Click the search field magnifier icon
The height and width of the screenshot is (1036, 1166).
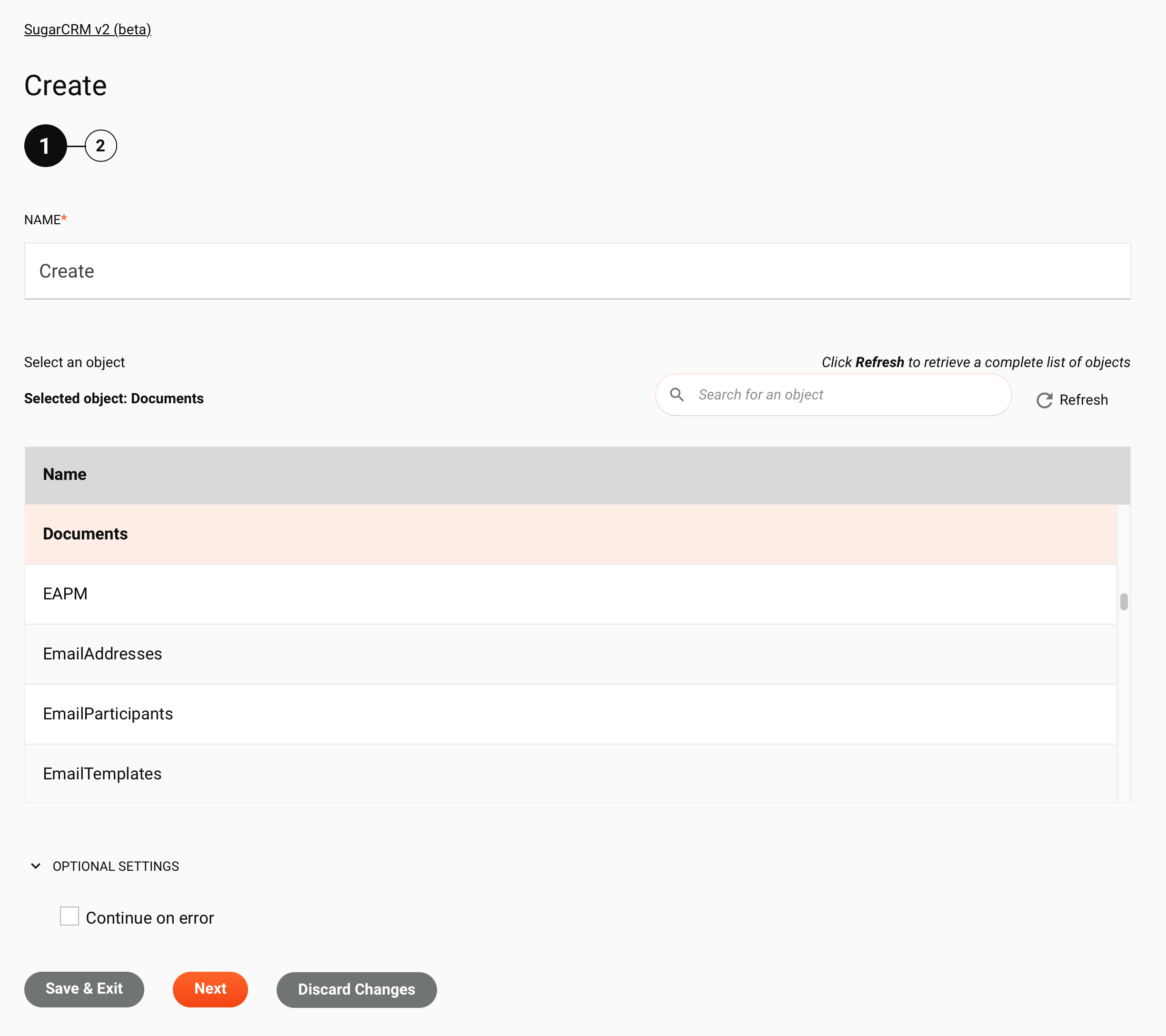coord(678,394)
